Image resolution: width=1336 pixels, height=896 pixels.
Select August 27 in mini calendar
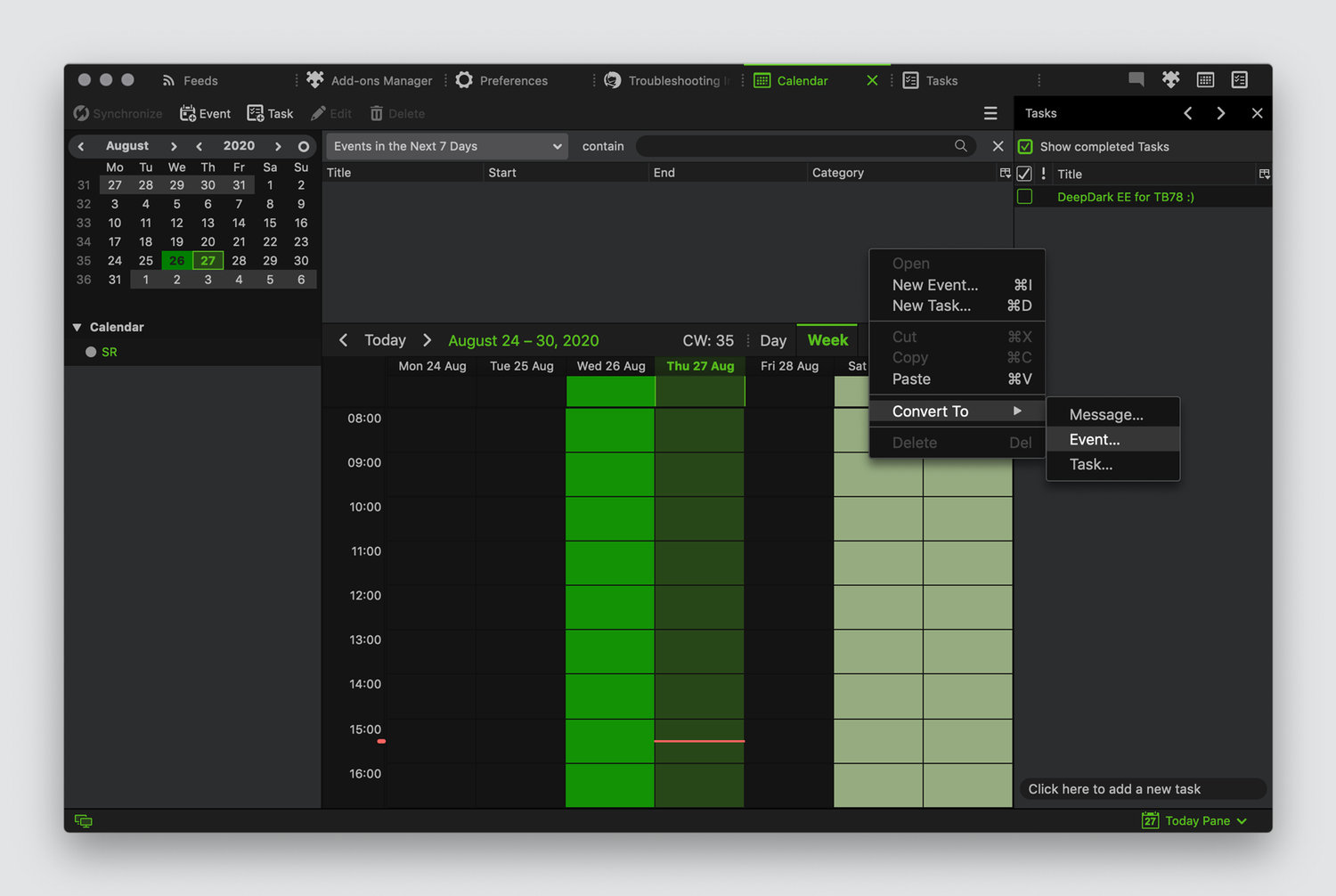pos(208,261)
